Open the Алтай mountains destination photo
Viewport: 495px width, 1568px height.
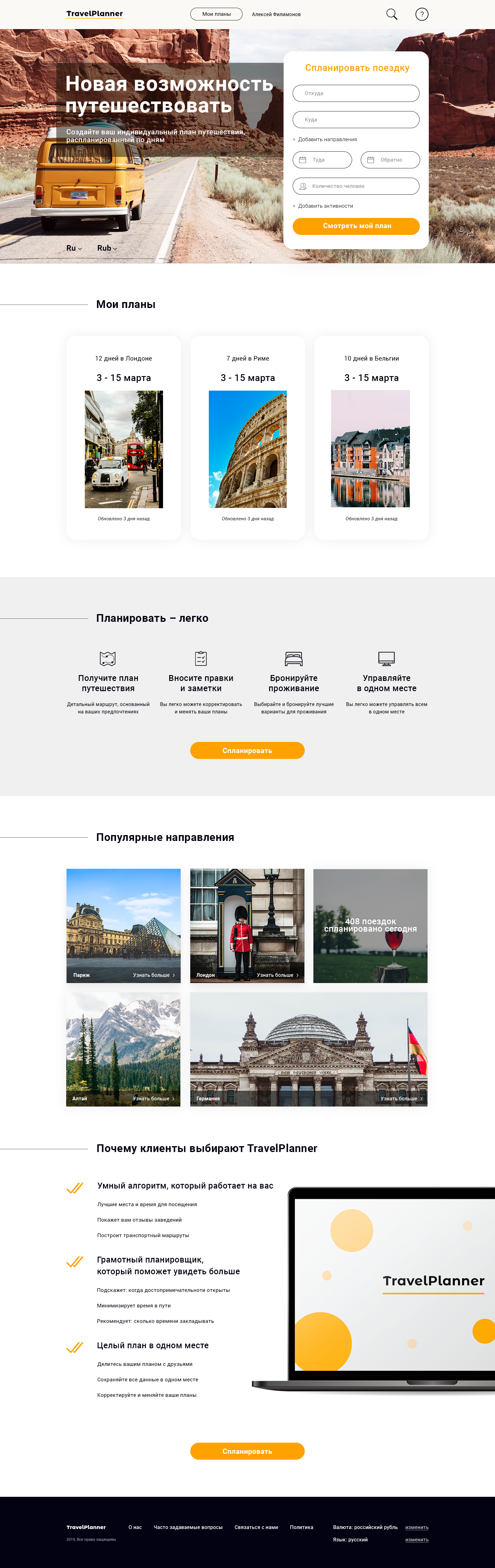(123, 1049)
